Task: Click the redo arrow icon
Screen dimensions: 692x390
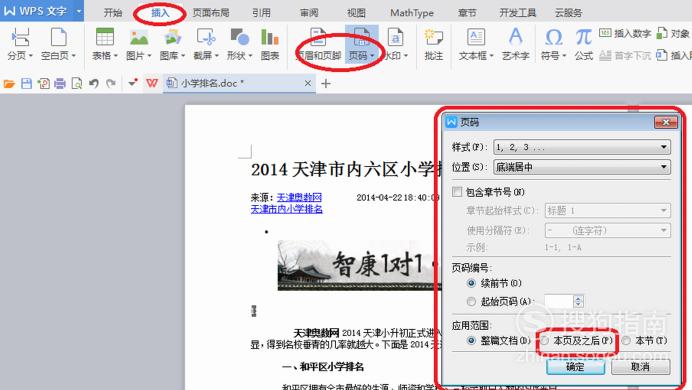Action: 111,83
